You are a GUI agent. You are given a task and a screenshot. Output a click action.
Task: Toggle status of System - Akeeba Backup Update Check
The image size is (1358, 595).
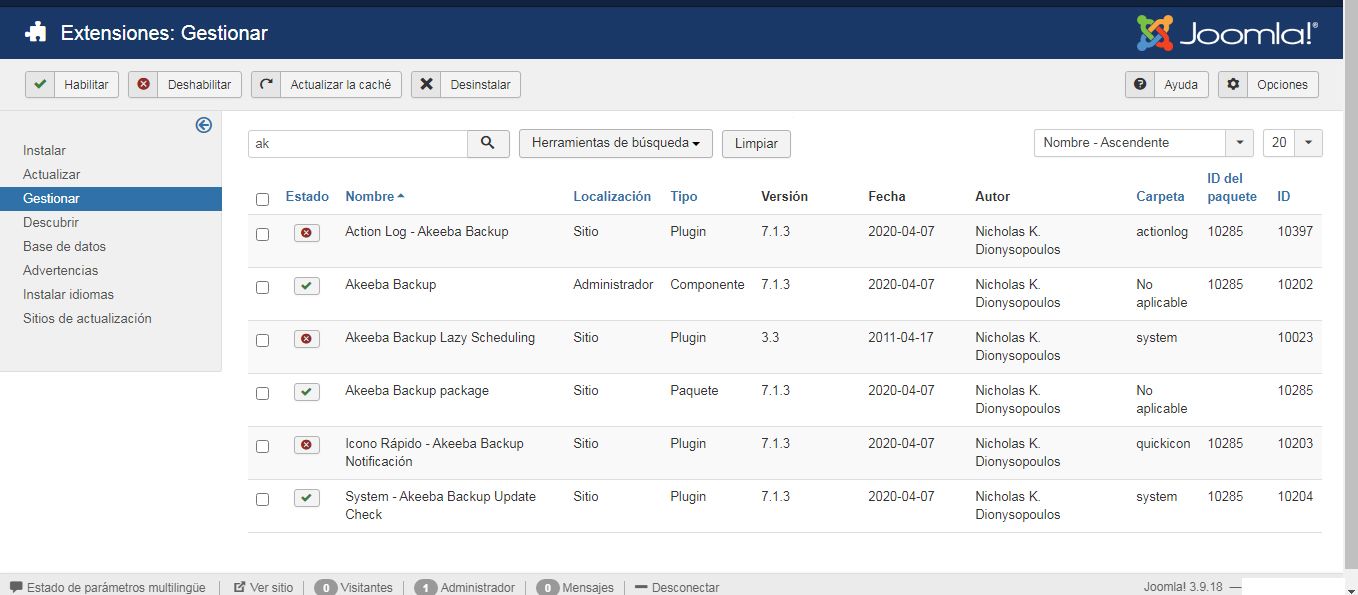[306, 498]
